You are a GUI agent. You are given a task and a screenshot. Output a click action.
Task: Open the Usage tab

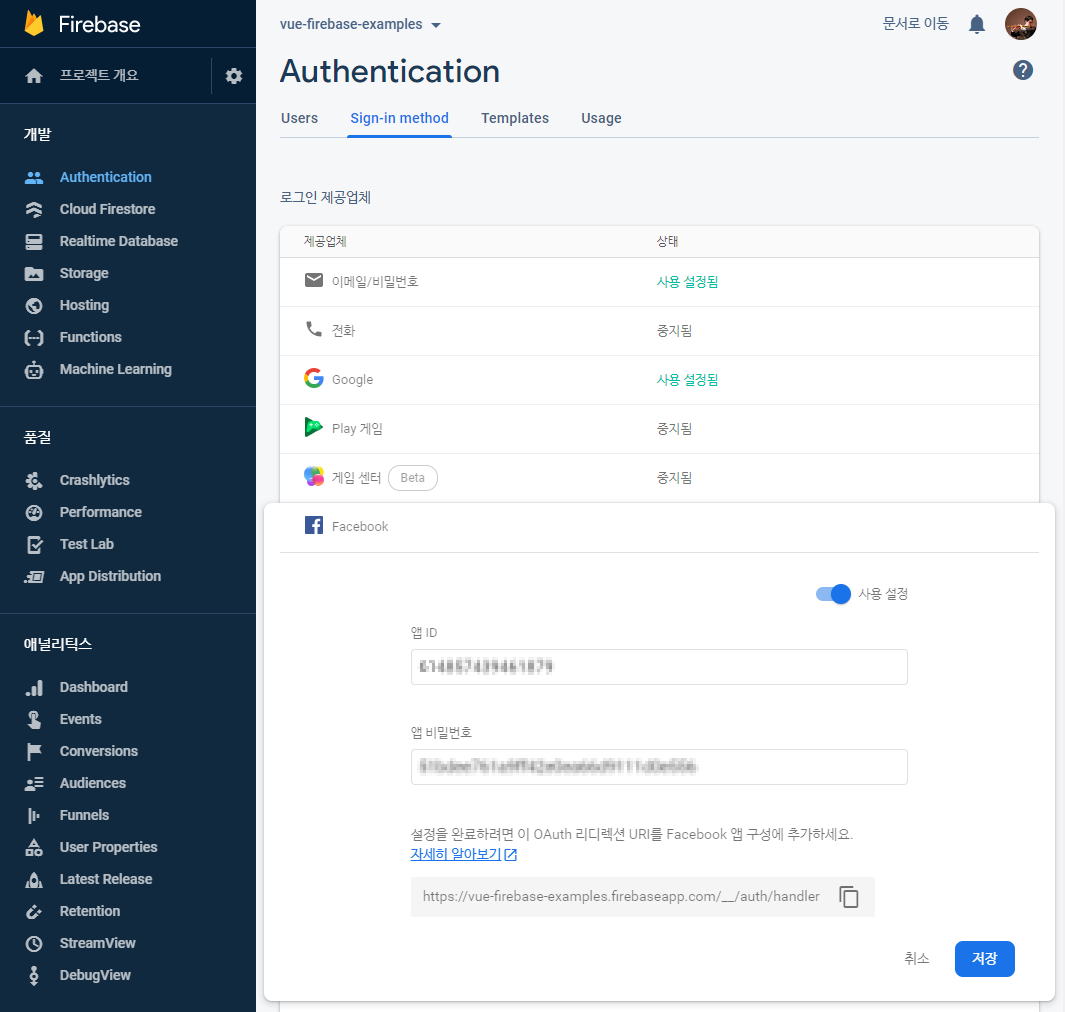click(x=601, y=118)
